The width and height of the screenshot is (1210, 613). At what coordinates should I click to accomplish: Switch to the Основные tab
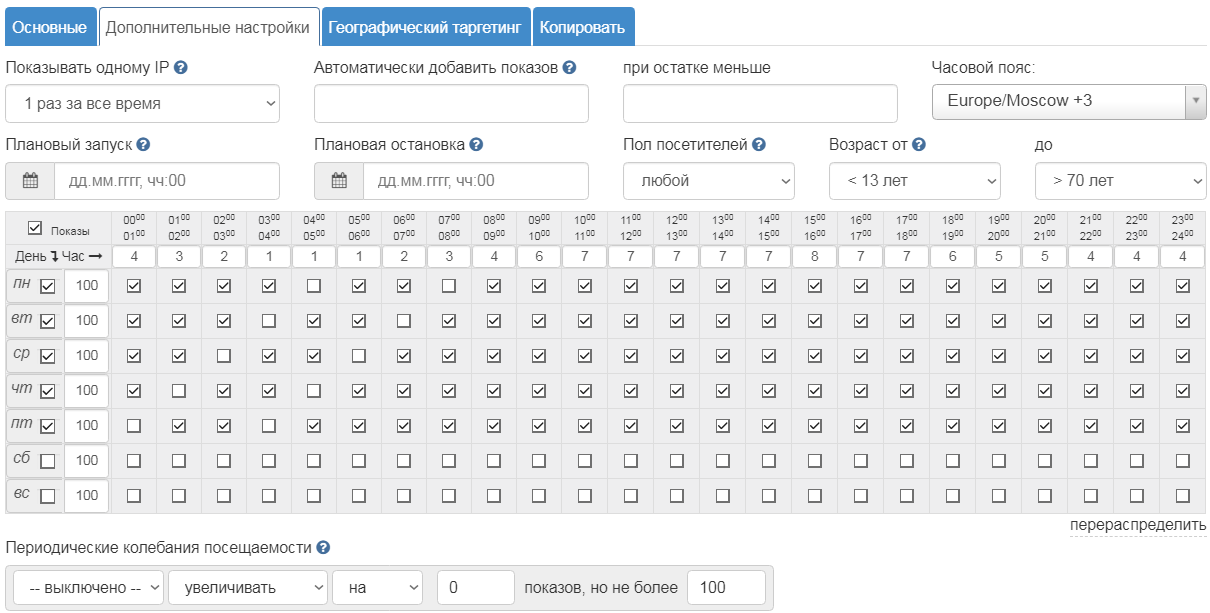(x=49, y=27)
